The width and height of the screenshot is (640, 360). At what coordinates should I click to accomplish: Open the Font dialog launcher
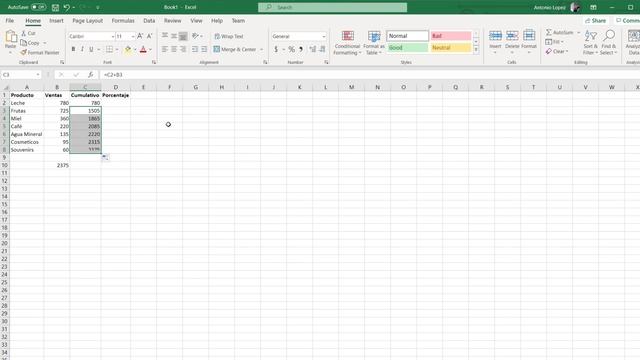[154, 62]
